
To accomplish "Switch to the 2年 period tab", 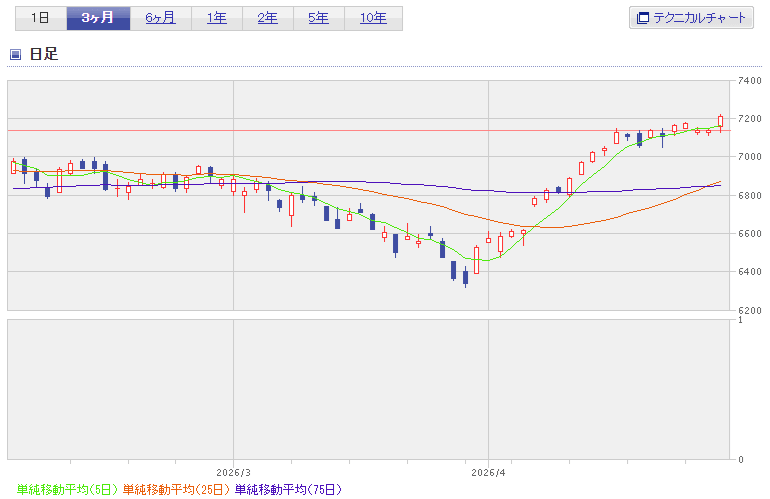I will [268, 18].
